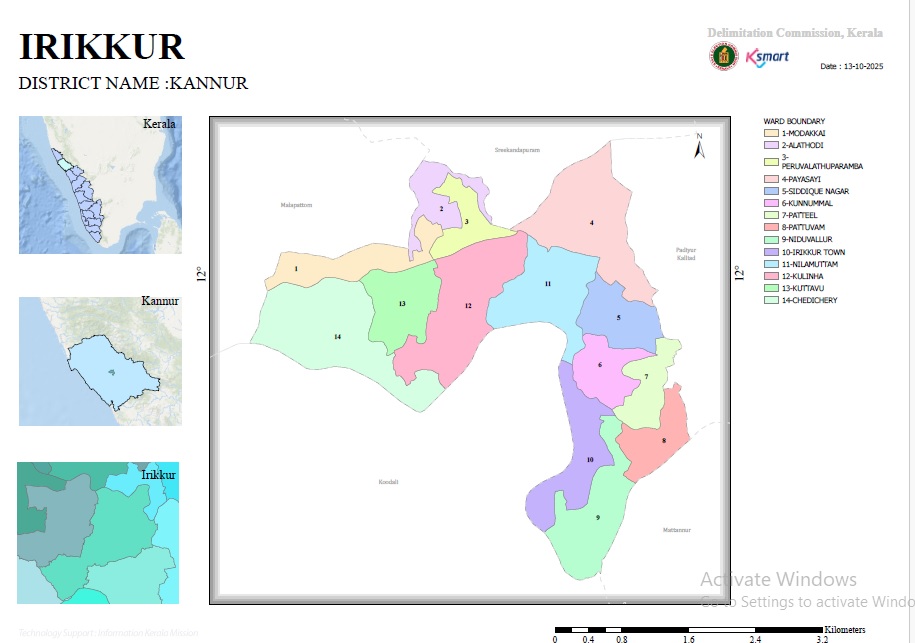The width and height of the screenshot is (915, 643).
Task: Click the 6-KUNNUMMAL legend color swatch
Action: click(771, 203)
